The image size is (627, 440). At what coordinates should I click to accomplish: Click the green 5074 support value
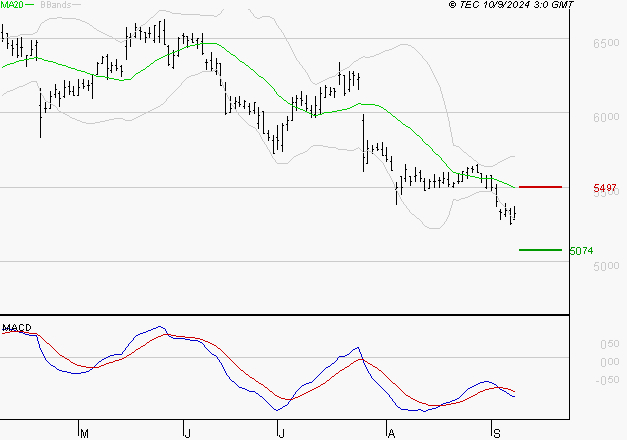pos(581,251)
